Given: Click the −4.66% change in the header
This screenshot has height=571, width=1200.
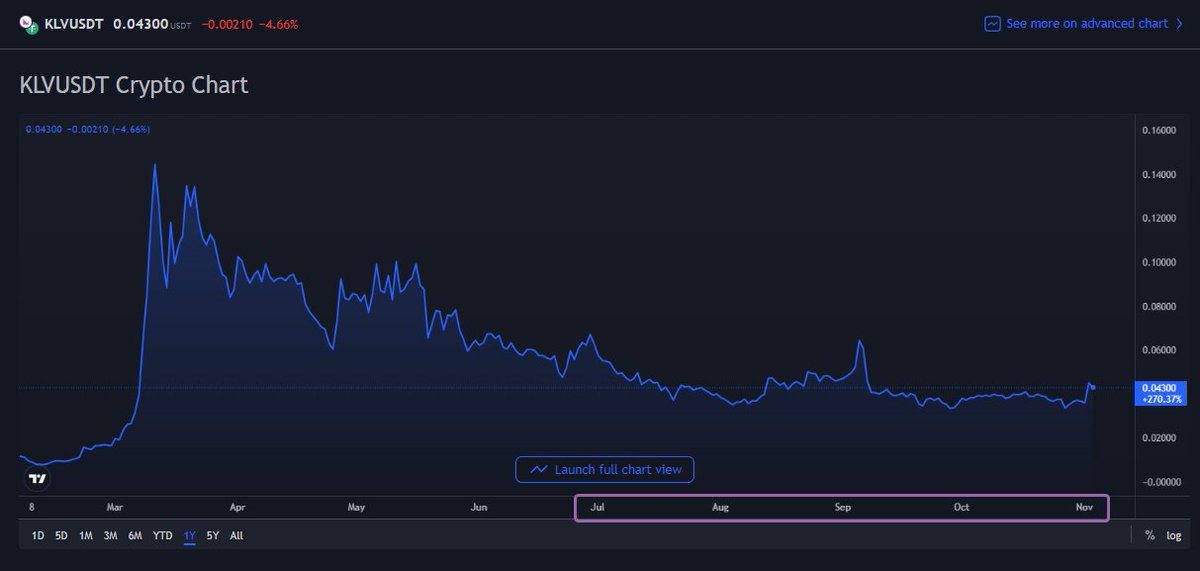Looking at the screenshot, I should [x=278, y=23].
